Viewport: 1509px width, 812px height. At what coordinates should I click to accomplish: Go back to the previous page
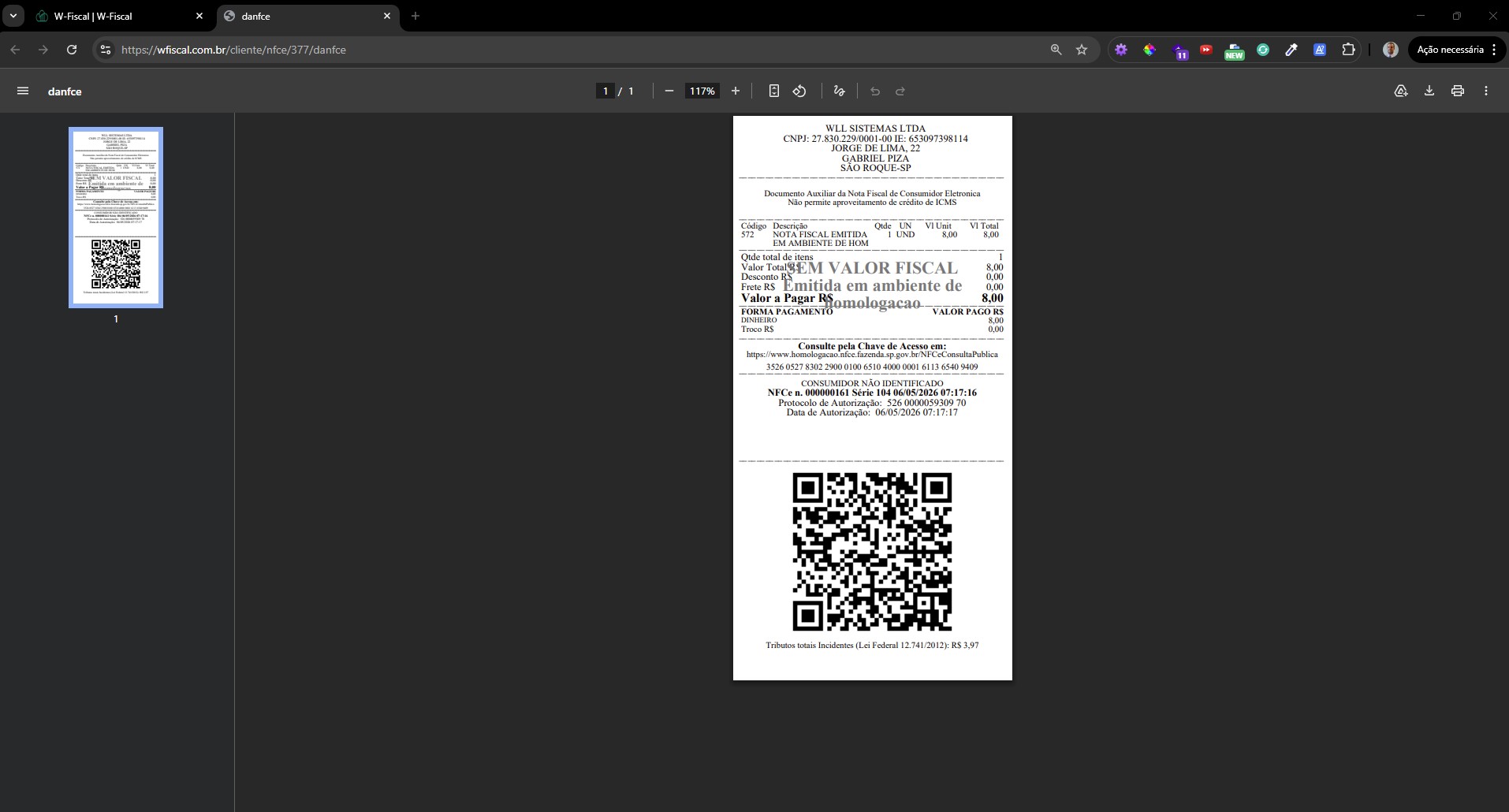tap(15, 50)
